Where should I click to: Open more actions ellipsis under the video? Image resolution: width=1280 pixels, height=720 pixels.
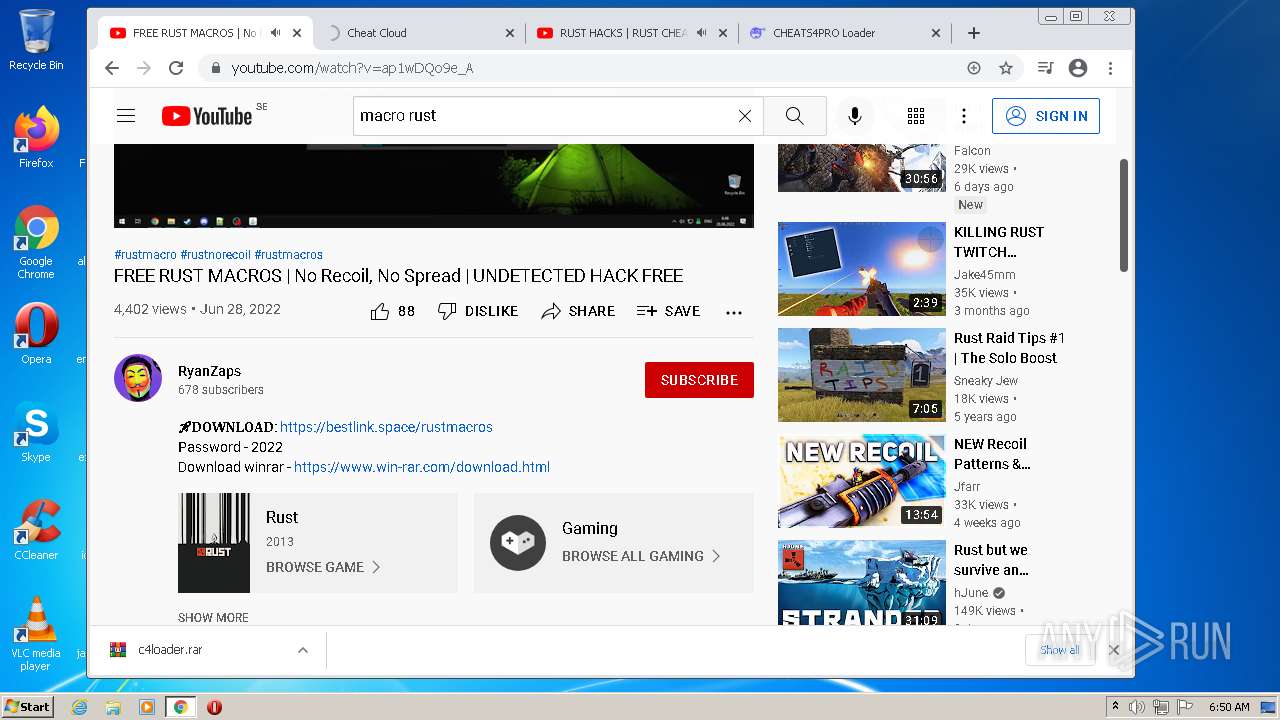(x=734, y=312)
